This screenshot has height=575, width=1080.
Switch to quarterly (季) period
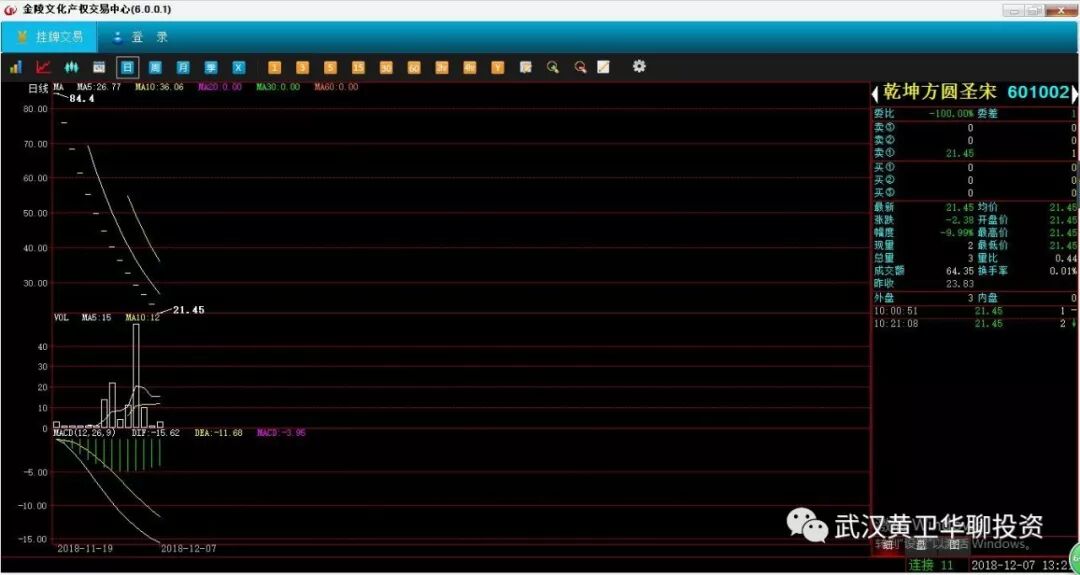pyautogui.click(x=211, y=67)
